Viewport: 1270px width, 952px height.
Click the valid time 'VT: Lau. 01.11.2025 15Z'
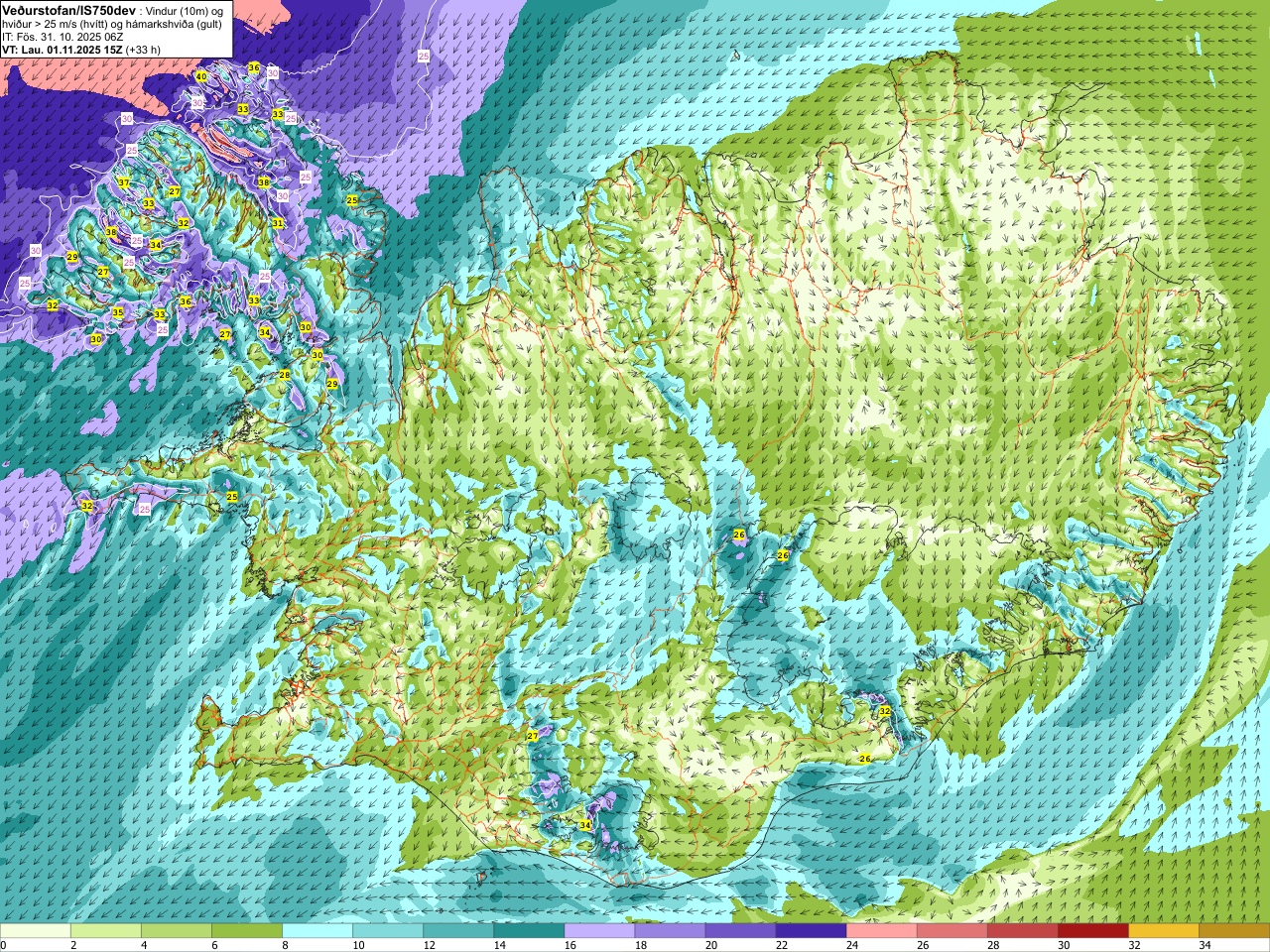(63, 50)
